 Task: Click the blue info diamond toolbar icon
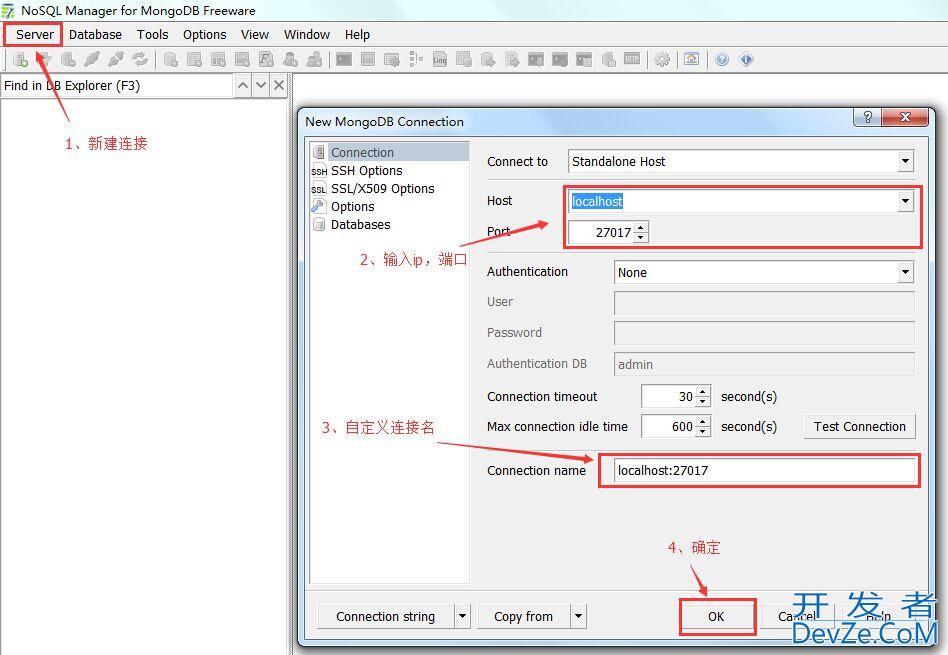pos(746,60)
